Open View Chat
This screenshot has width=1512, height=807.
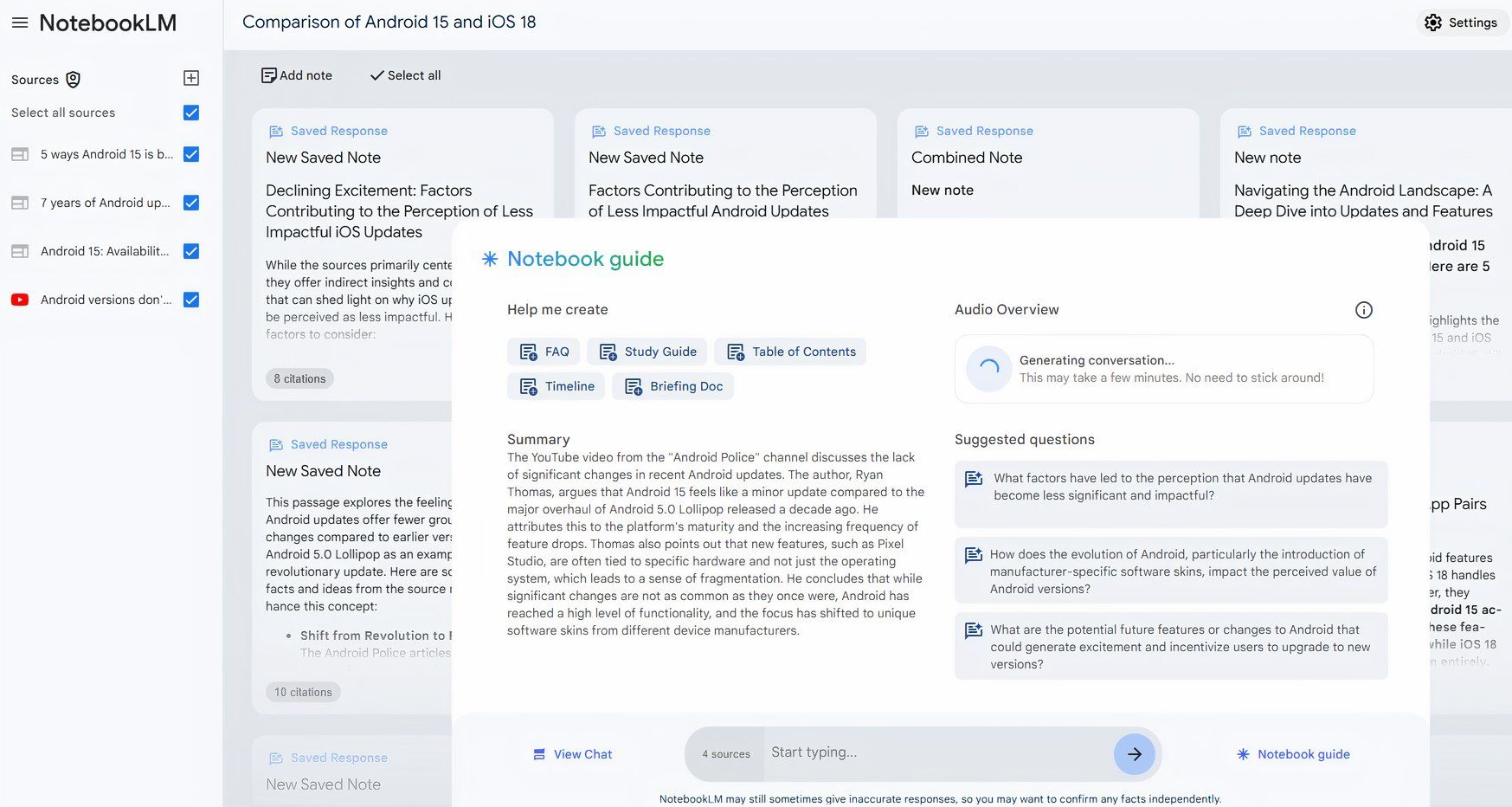[x=573, y=754]
